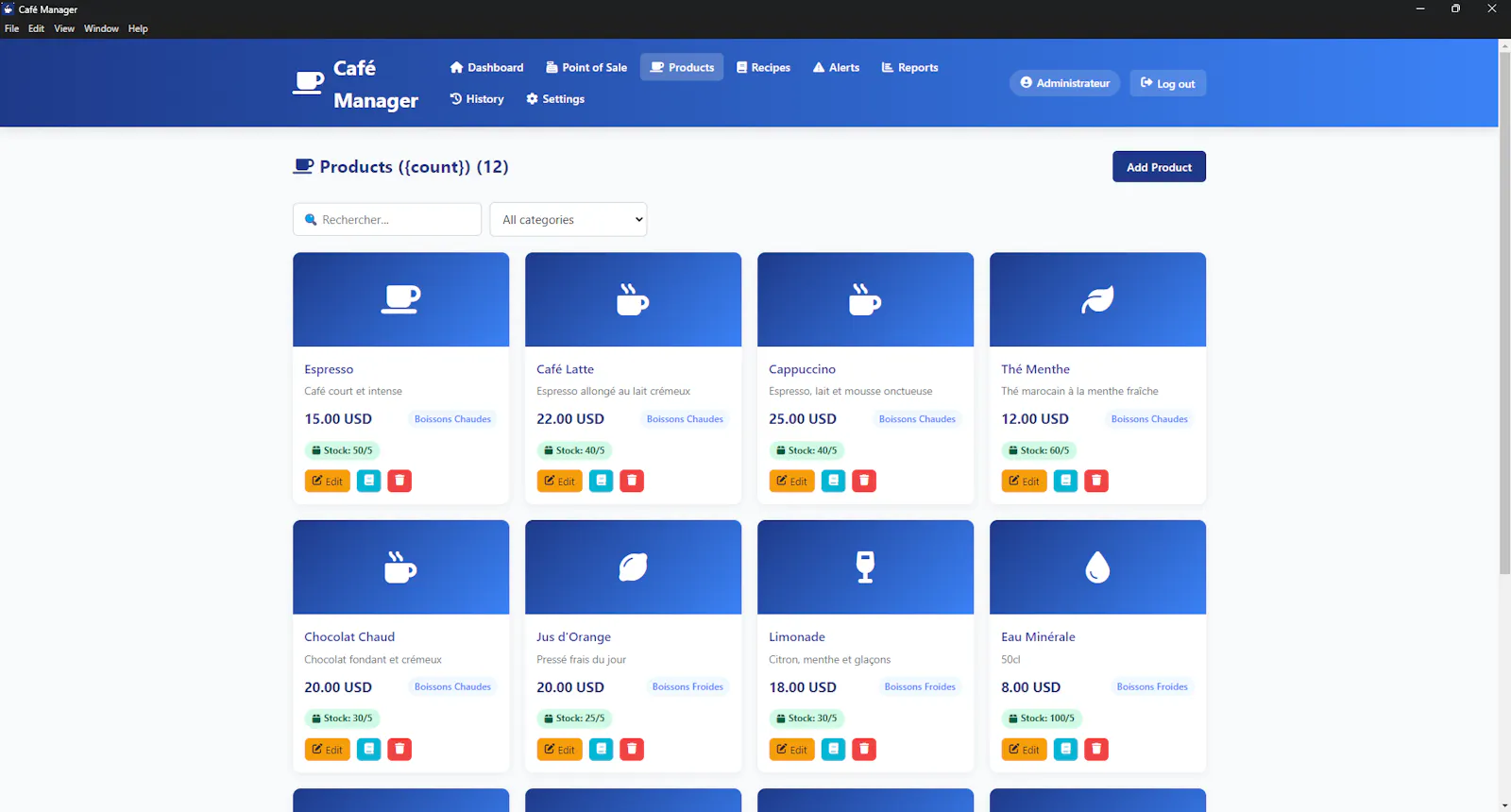This screenshot has height=812, width=1511.
Task: Open the All categories dropdown
Action: (569, 219)
